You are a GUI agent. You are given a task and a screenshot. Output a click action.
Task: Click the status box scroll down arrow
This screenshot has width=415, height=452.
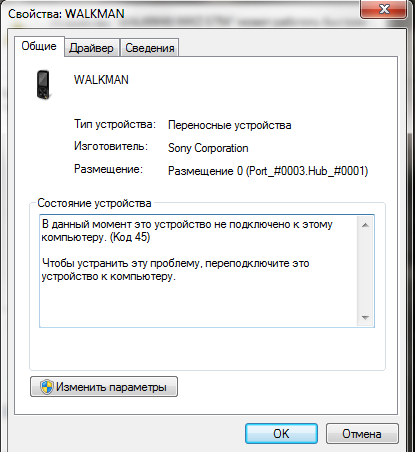pyautogui.click(x=365, y=317)
